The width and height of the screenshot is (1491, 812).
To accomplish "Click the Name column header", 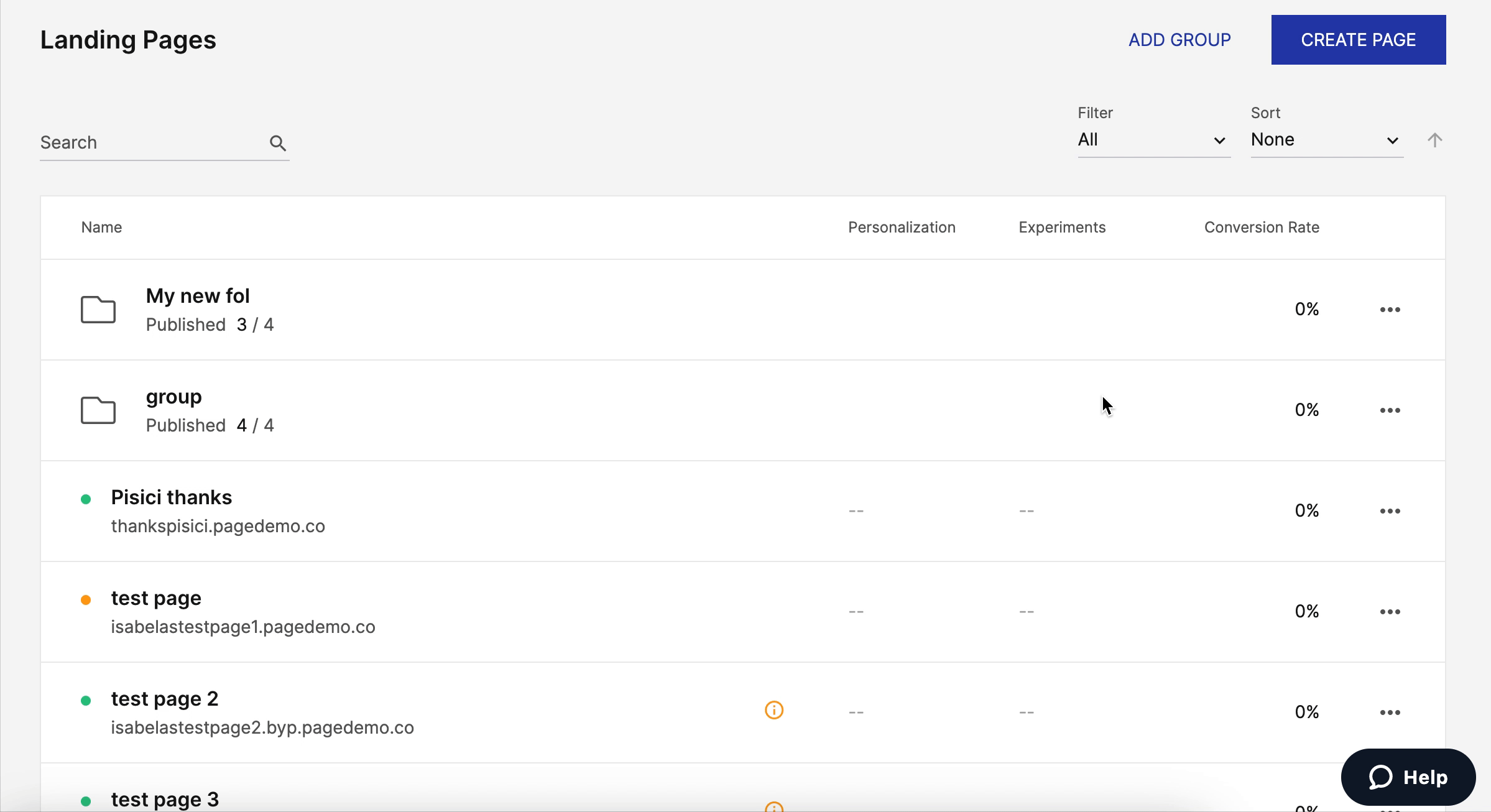I will [101, 228].
